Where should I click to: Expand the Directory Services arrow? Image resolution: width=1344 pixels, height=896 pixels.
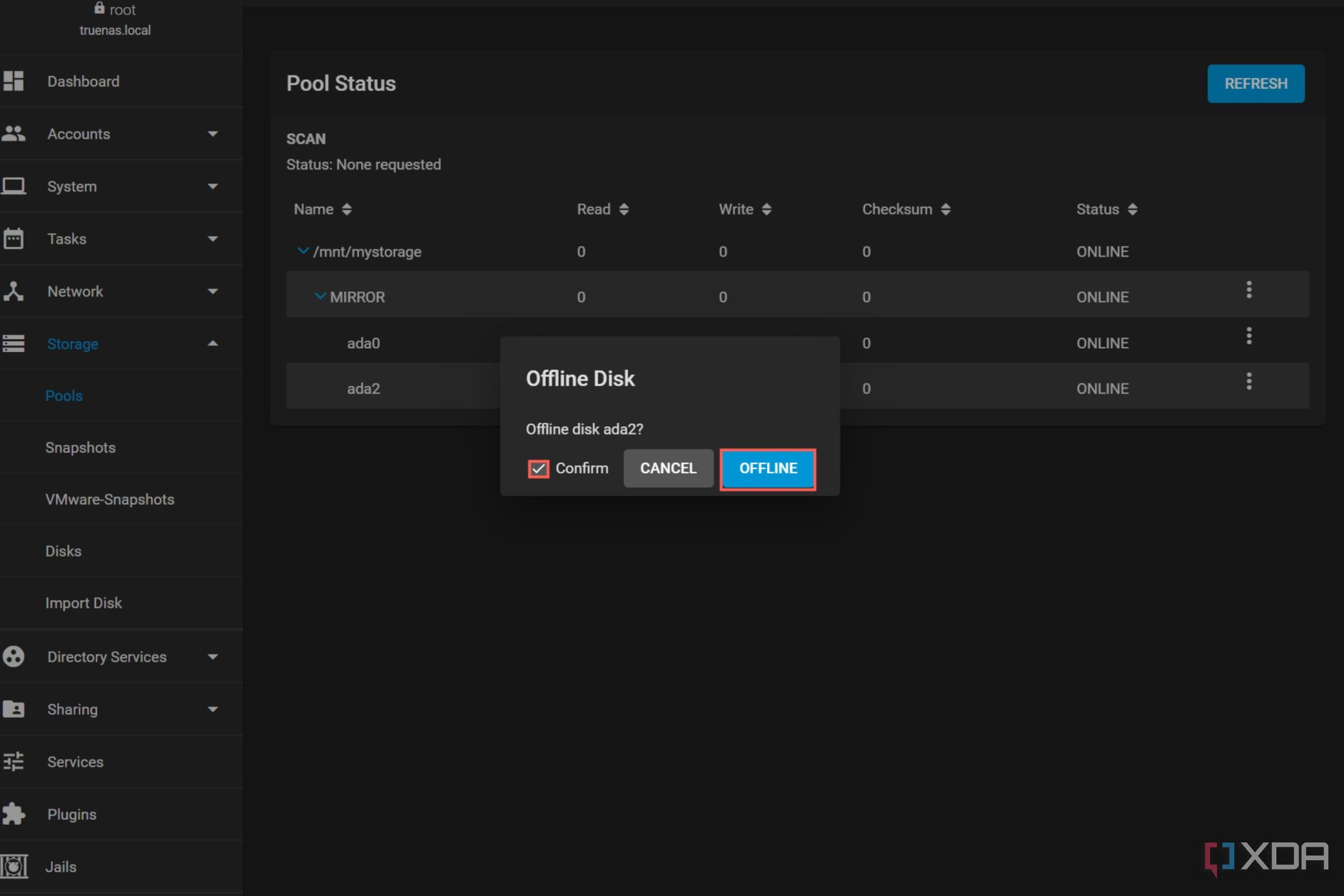212,657
